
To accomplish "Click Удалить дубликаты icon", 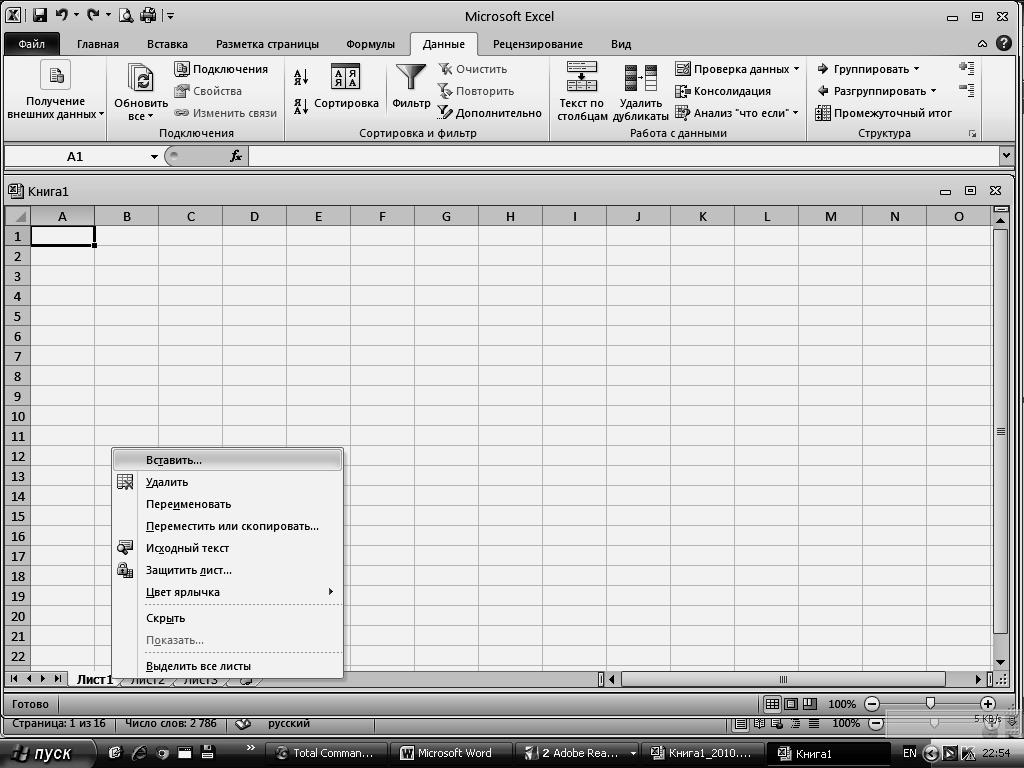I will tap(641, 78).
